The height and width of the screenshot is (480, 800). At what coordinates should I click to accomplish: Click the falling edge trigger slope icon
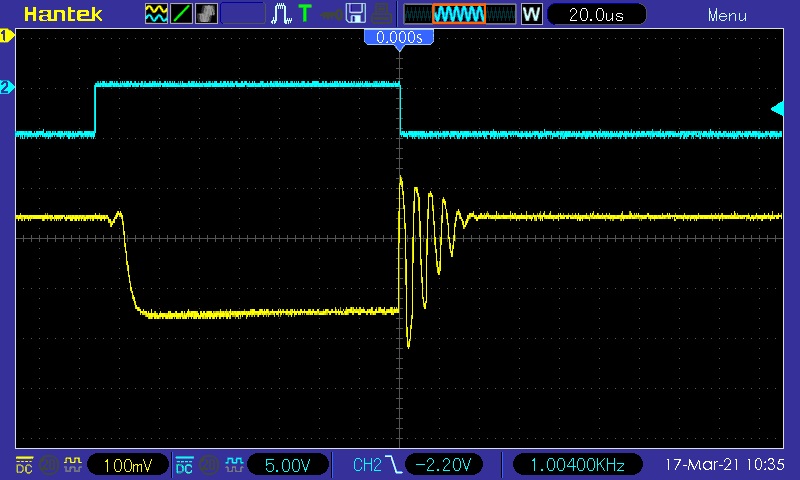click(x=394, y=465)
